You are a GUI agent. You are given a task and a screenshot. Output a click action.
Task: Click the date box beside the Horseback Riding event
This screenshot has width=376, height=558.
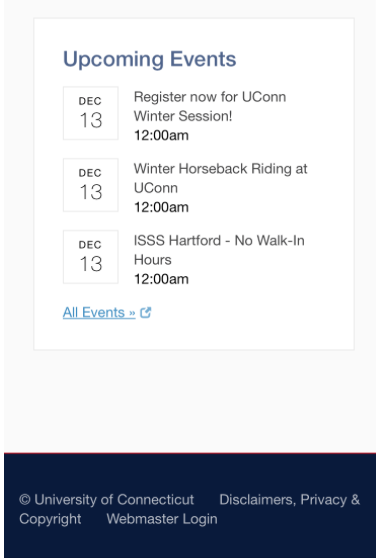point(91,185)
